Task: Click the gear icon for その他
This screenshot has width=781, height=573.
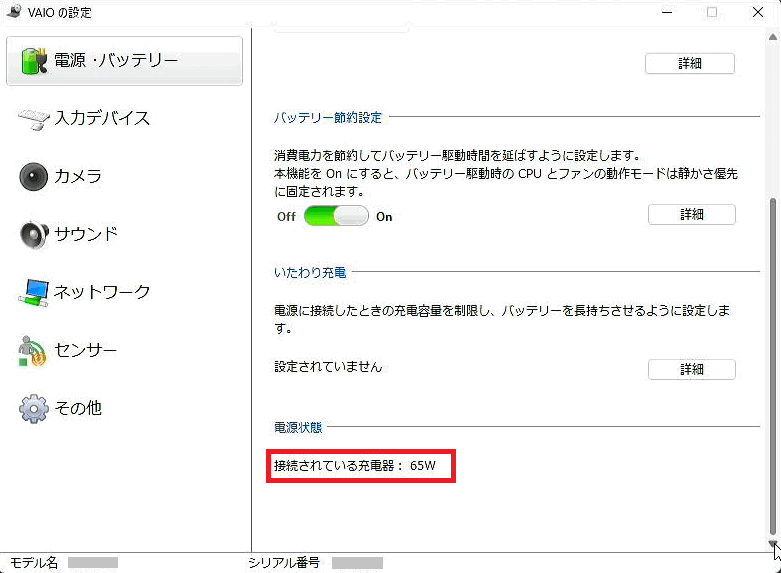Action: pos(33,409)
